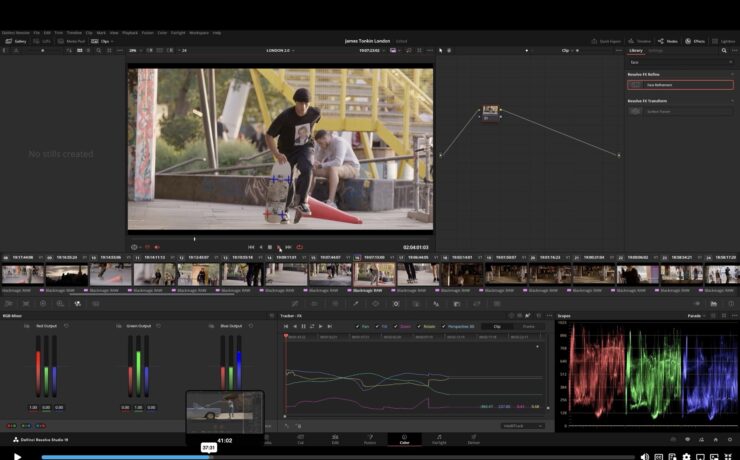
Task: Click the video player volume icon
Action: point(644,457)
